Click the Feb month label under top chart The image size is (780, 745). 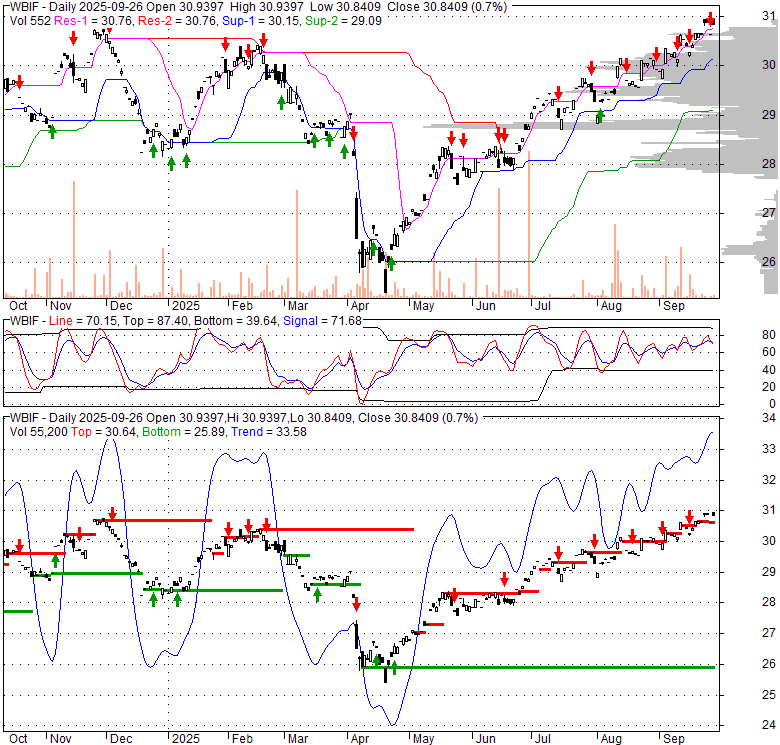coord(242,306)
